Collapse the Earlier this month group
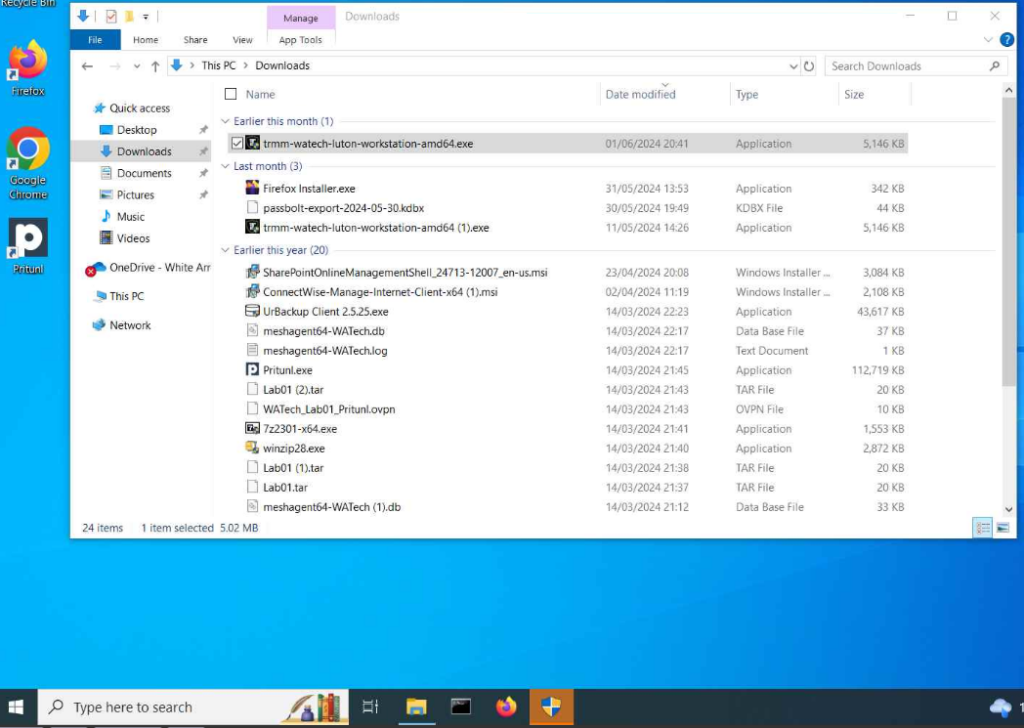This screenshot has height=728, width=1024. tap(225, 121)
